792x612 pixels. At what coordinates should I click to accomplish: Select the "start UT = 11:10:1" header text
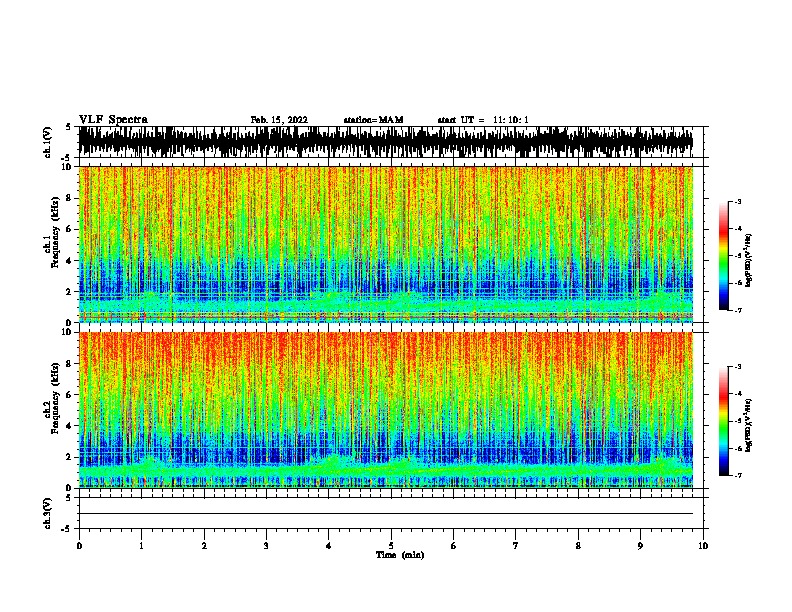(x=482, y=120)
